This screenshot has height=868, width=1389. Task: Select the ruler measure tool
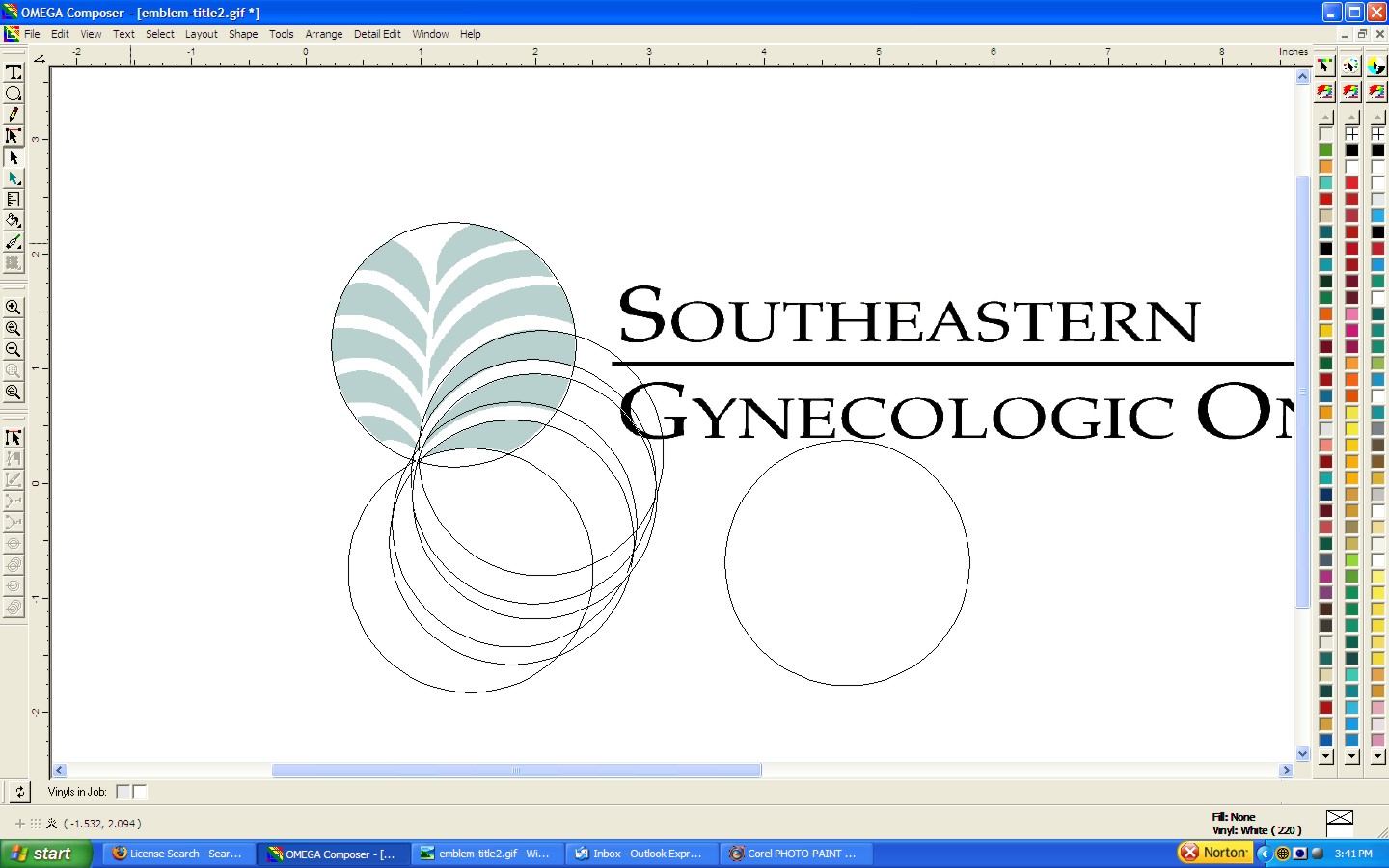pyautogui.click(x=14, y=200)
